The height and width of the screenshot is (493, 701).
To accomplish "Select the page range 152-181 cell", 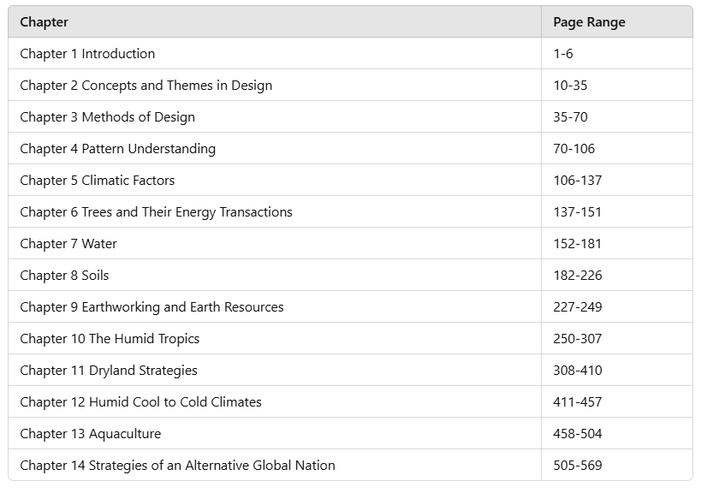I will [x=578, y=244].
